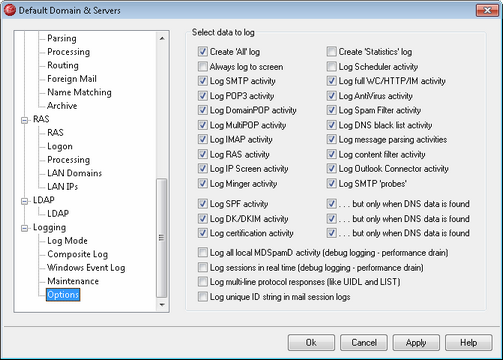Click the MDaemon app icon in title bar

10,10
